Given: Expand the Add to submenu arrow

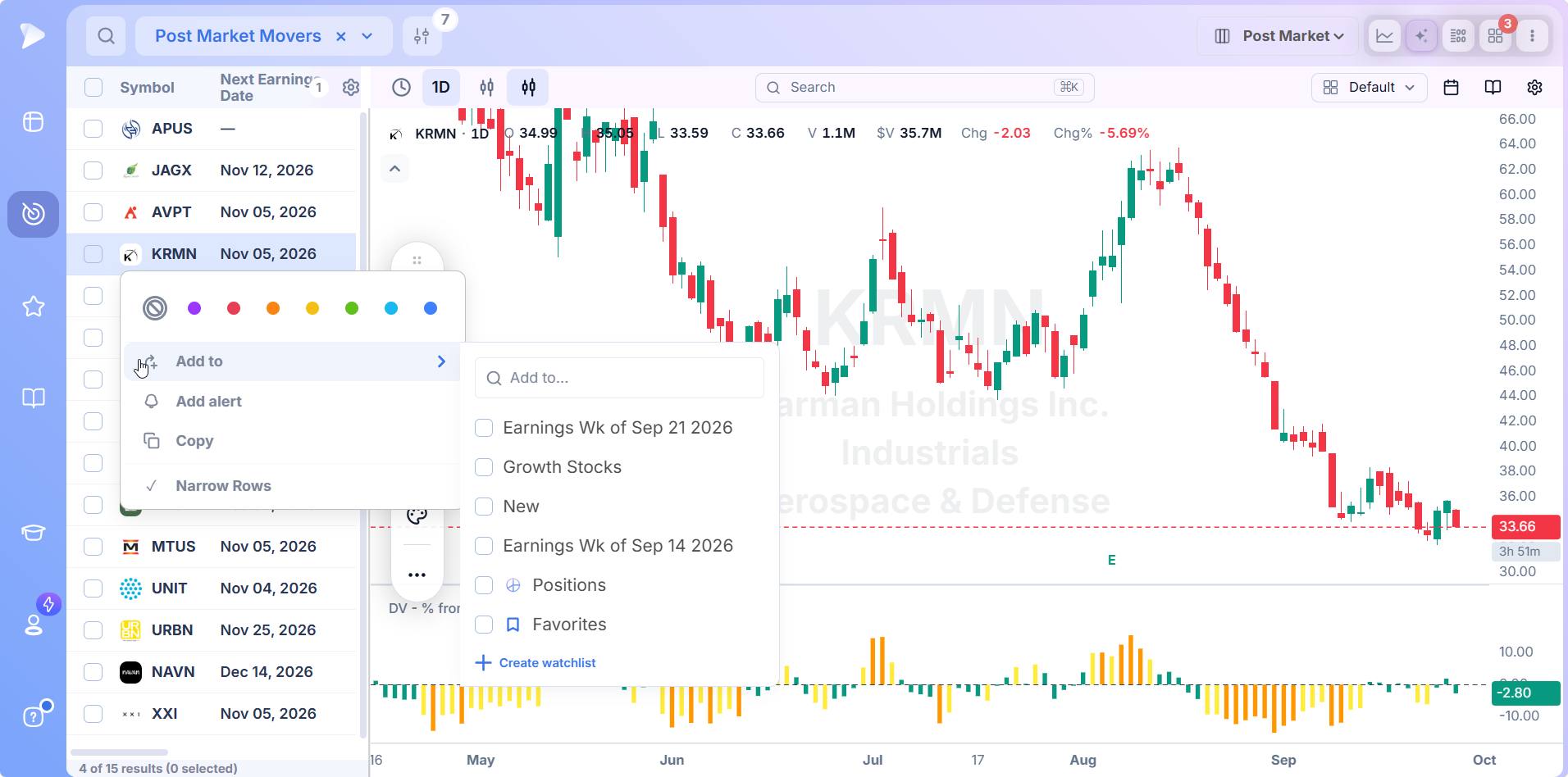Looking at the screenshot, I should [x=441, y=361].
